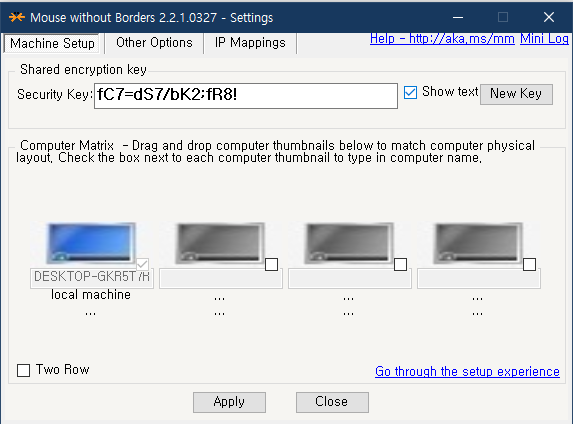
Task: Open the IP Mappings tab
Action: point(250,43)
